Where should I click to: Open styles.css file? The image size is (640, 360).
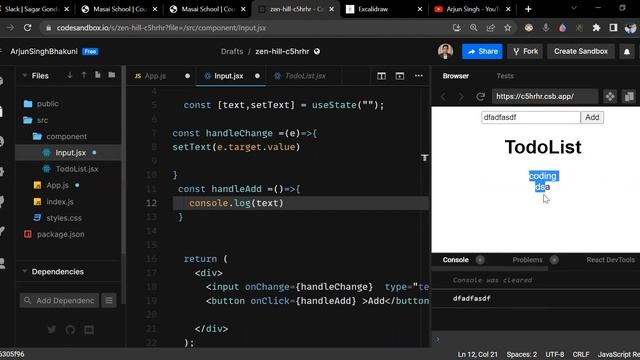pyautogui.click(x=64, y=218)
